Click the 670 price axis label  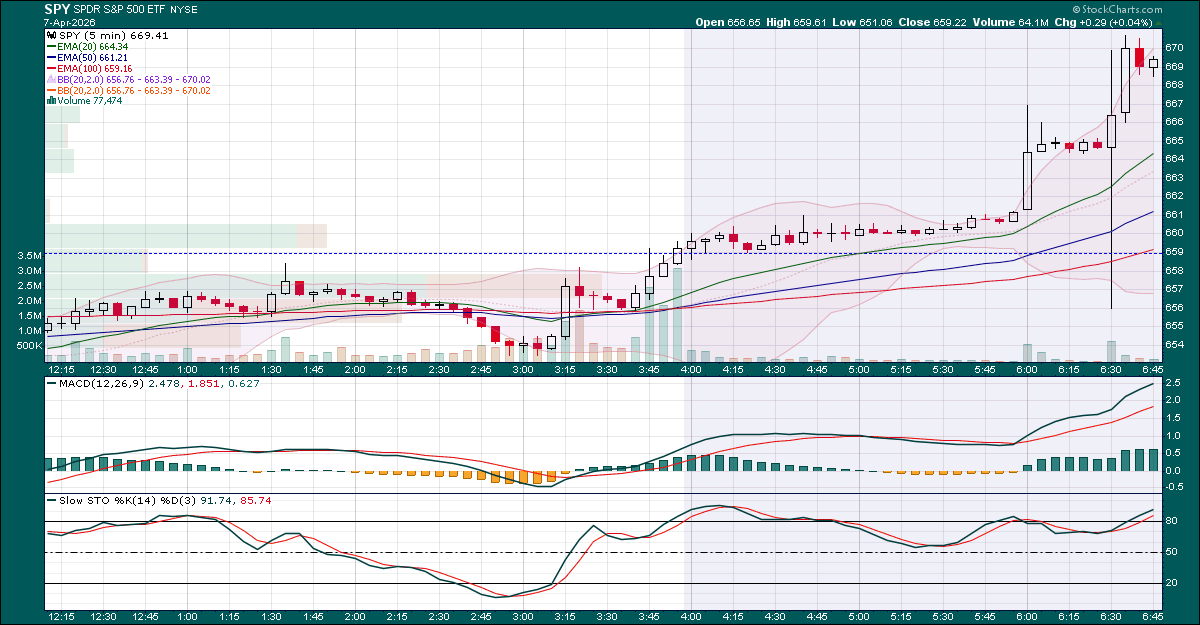pyautogui.click(x=1175, y=48)
